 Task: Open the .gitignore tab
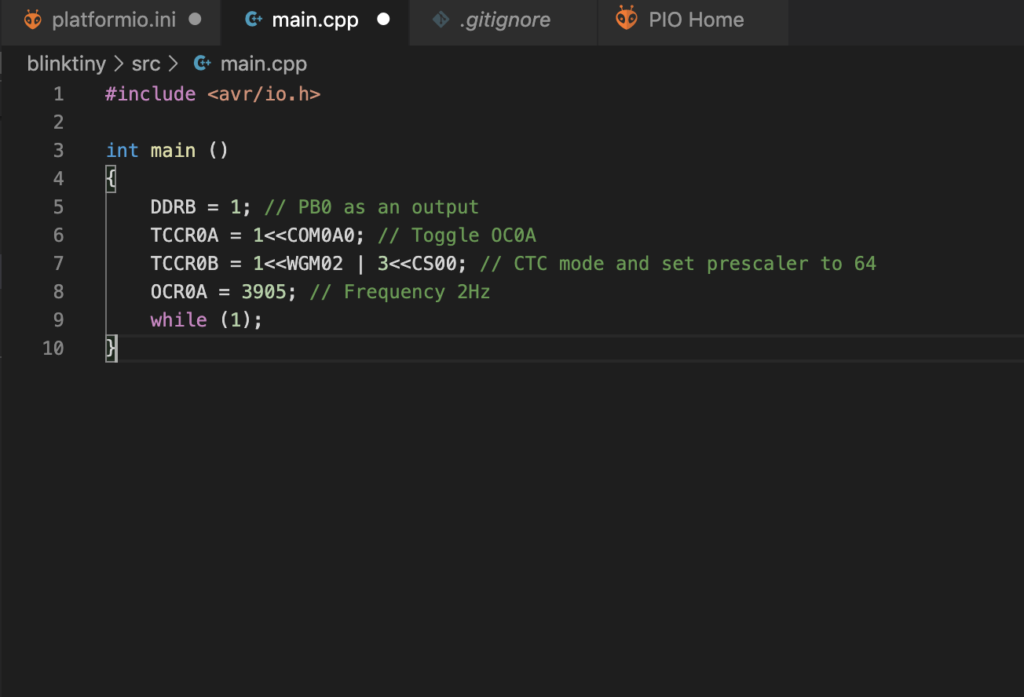tap(504, 20)
